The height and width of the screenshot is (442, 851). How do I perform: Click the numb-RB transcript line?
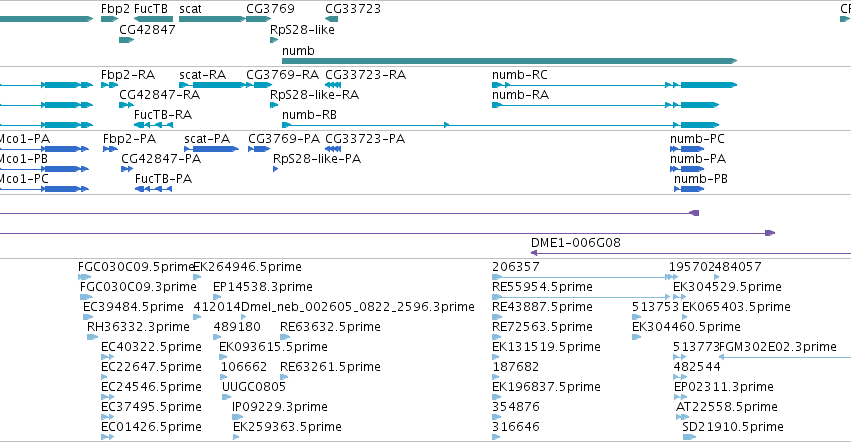(500, 125)
